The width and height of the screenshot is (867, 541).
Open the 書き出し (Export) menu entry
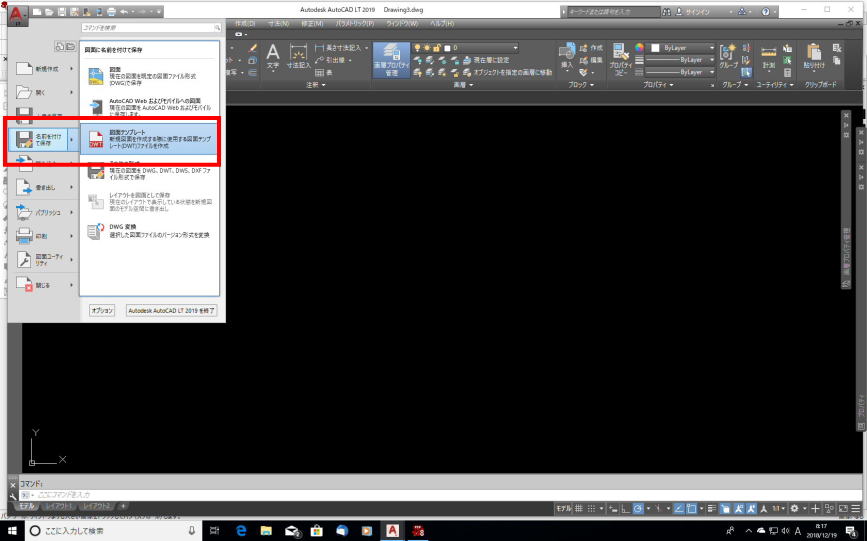[44, 188]
